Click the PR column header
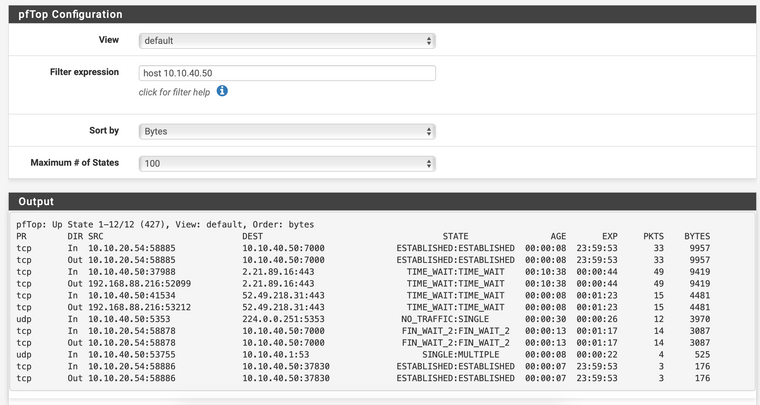Screen dimensions: 760x405 21,236
